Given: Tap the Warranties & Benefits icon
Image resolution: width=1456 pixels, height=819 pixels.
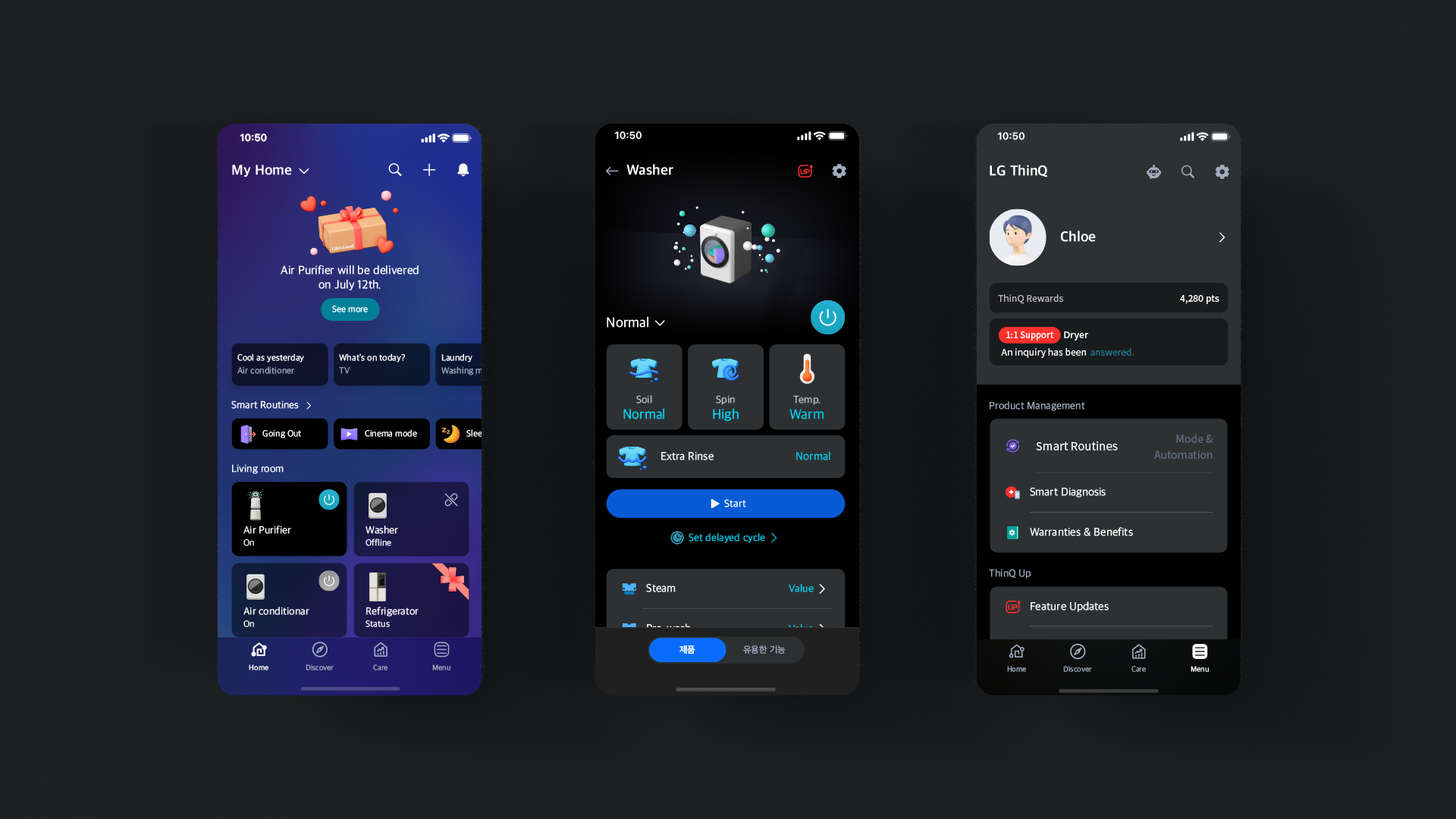Looking at the screenshot, I should click(x=1013, y=531).
